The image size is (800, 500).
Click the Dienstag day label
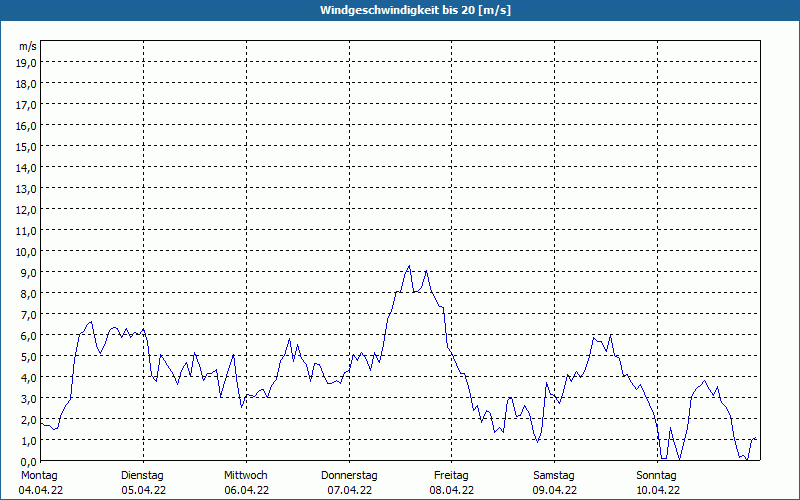[142, 476]
